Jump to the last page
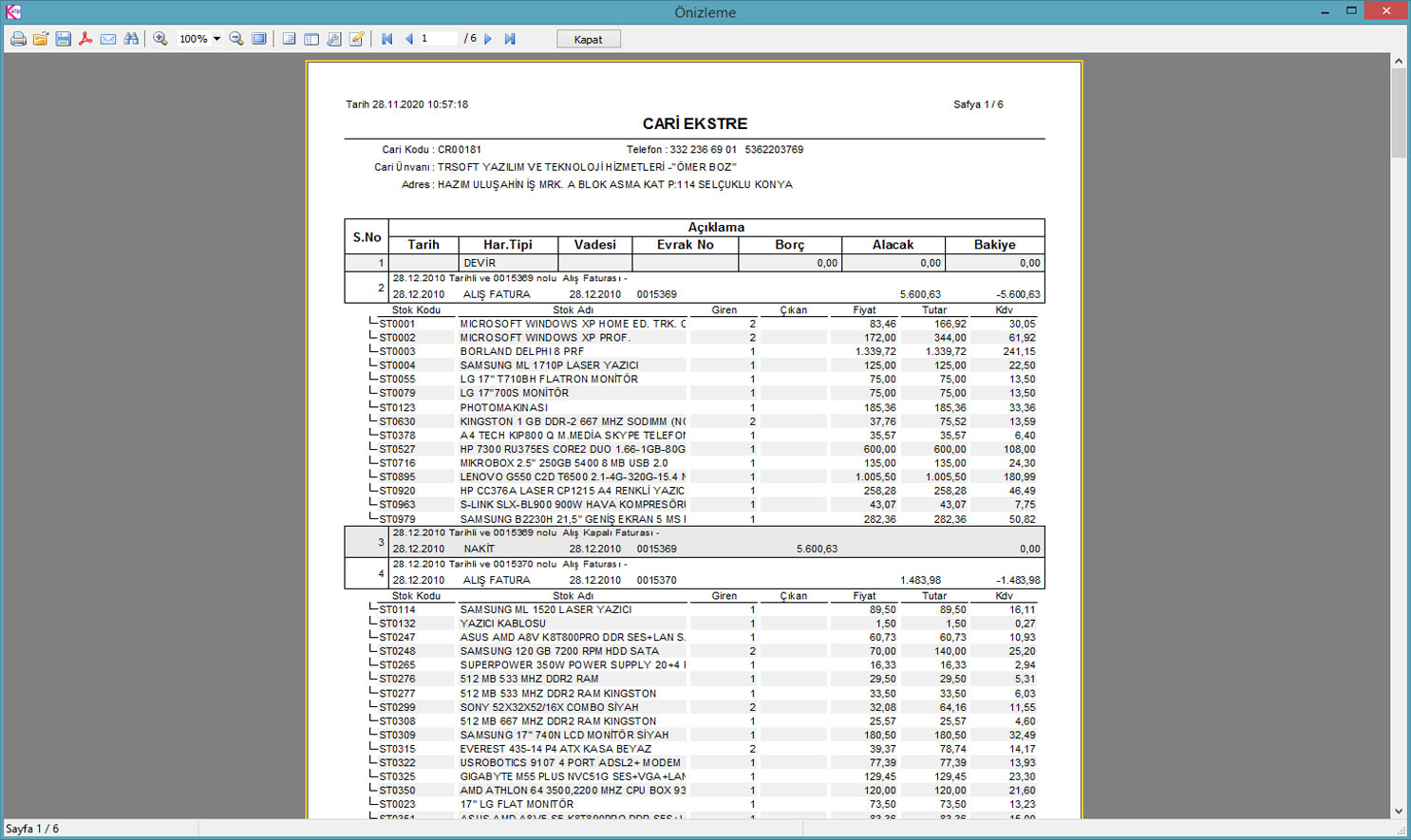Image resolution: width=1411 pixels, height=840 pixels. click(x=510, y=39)
